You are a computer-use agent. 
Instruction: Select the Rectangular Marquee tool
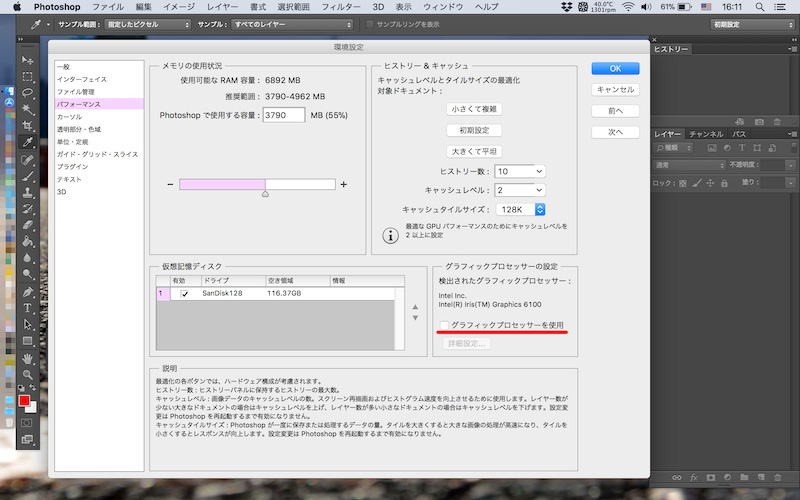point(28,77)
